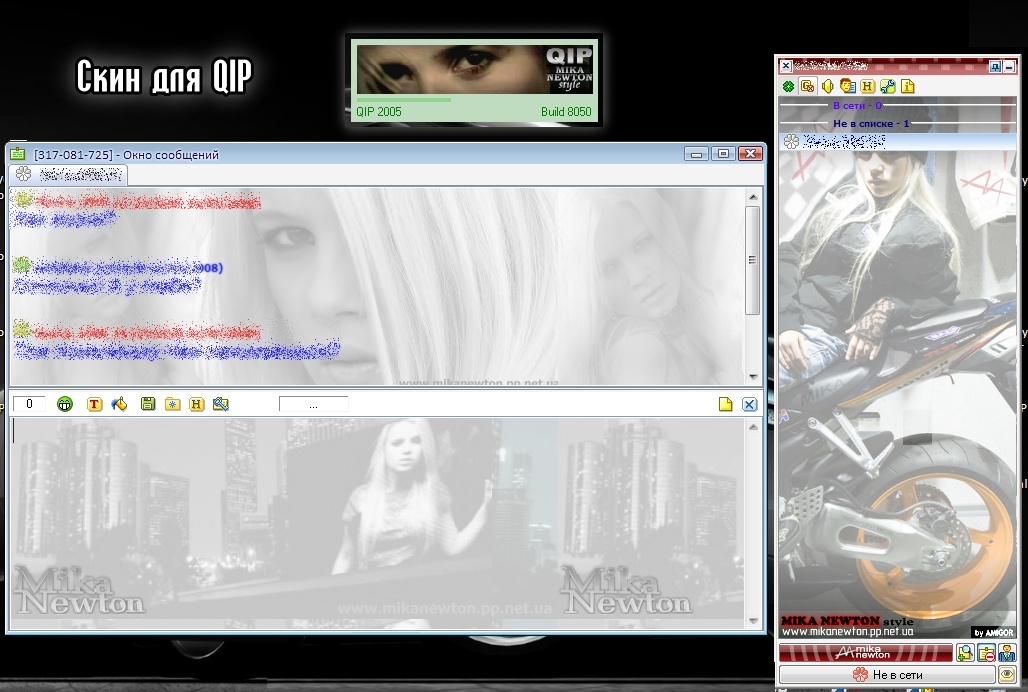Click the upper chat scrollbar up arrow
The height and width of the screenshot is (692, 1028).
pyautogui.click(x=753, y=197)
